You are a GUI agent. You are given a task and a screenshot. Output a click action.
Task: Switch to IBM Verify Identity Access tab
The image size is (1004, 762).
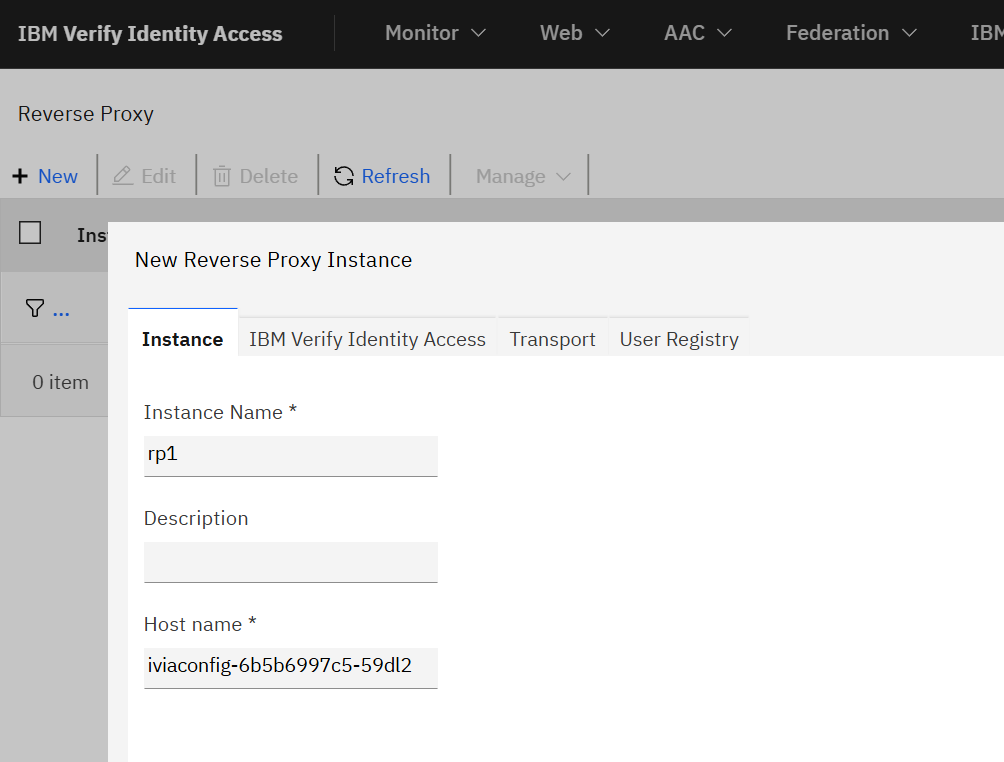tap(368, 339)
